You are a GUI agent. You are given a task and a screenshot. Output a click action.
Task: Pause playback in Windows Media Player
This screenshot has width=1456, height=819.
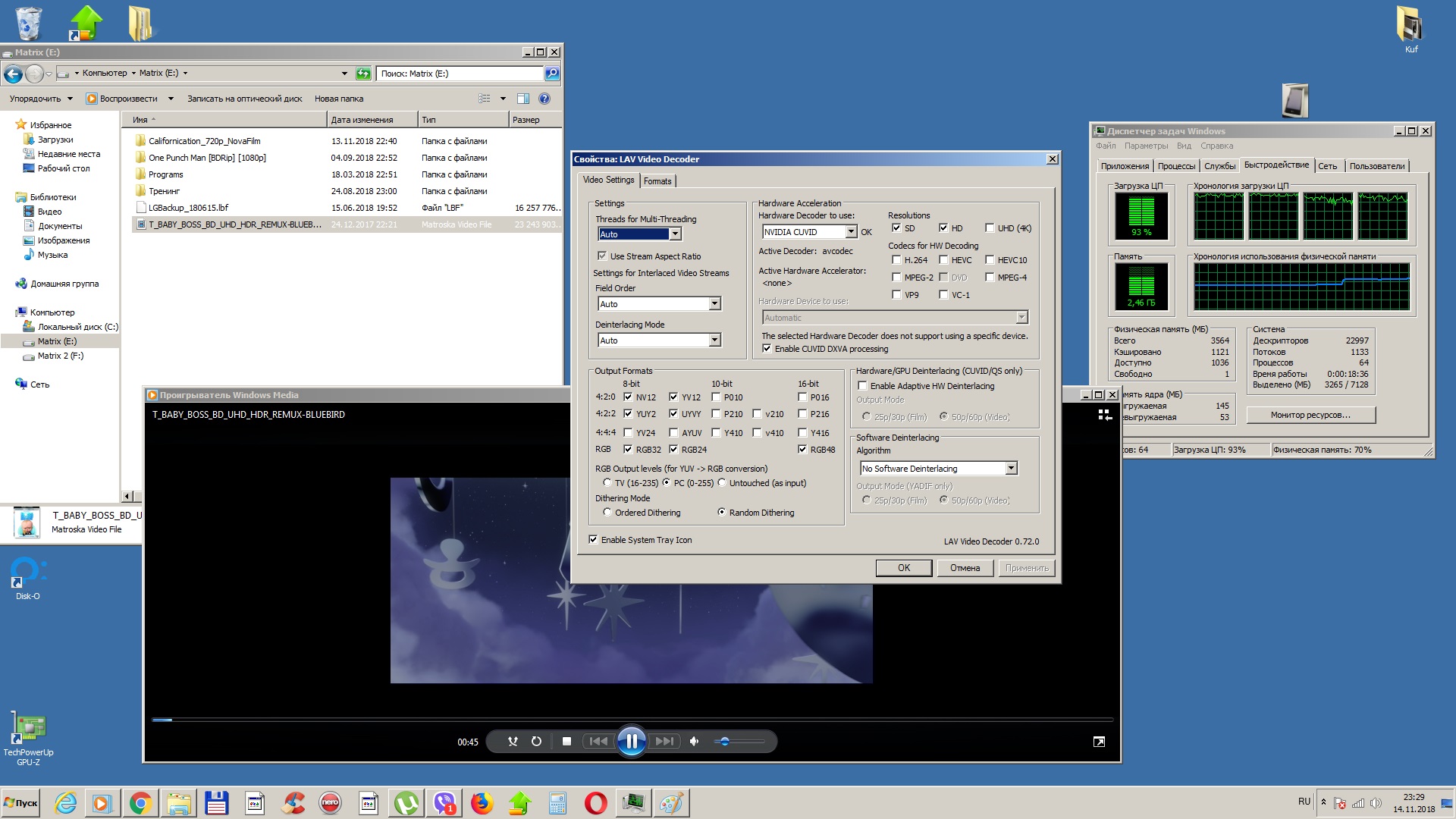(631, 741)
